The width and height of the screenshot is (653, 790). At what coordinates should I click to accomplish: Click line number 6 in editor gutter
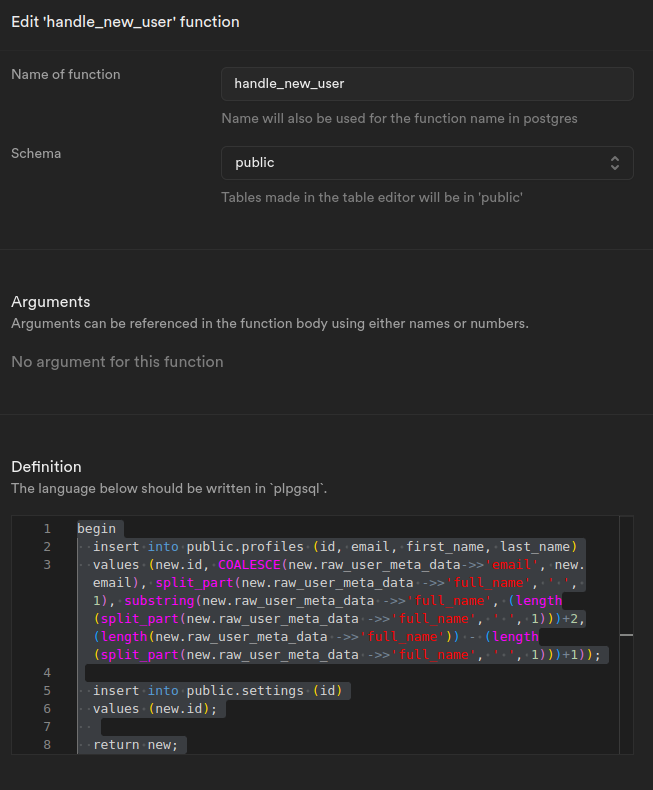tap(47, 709)
